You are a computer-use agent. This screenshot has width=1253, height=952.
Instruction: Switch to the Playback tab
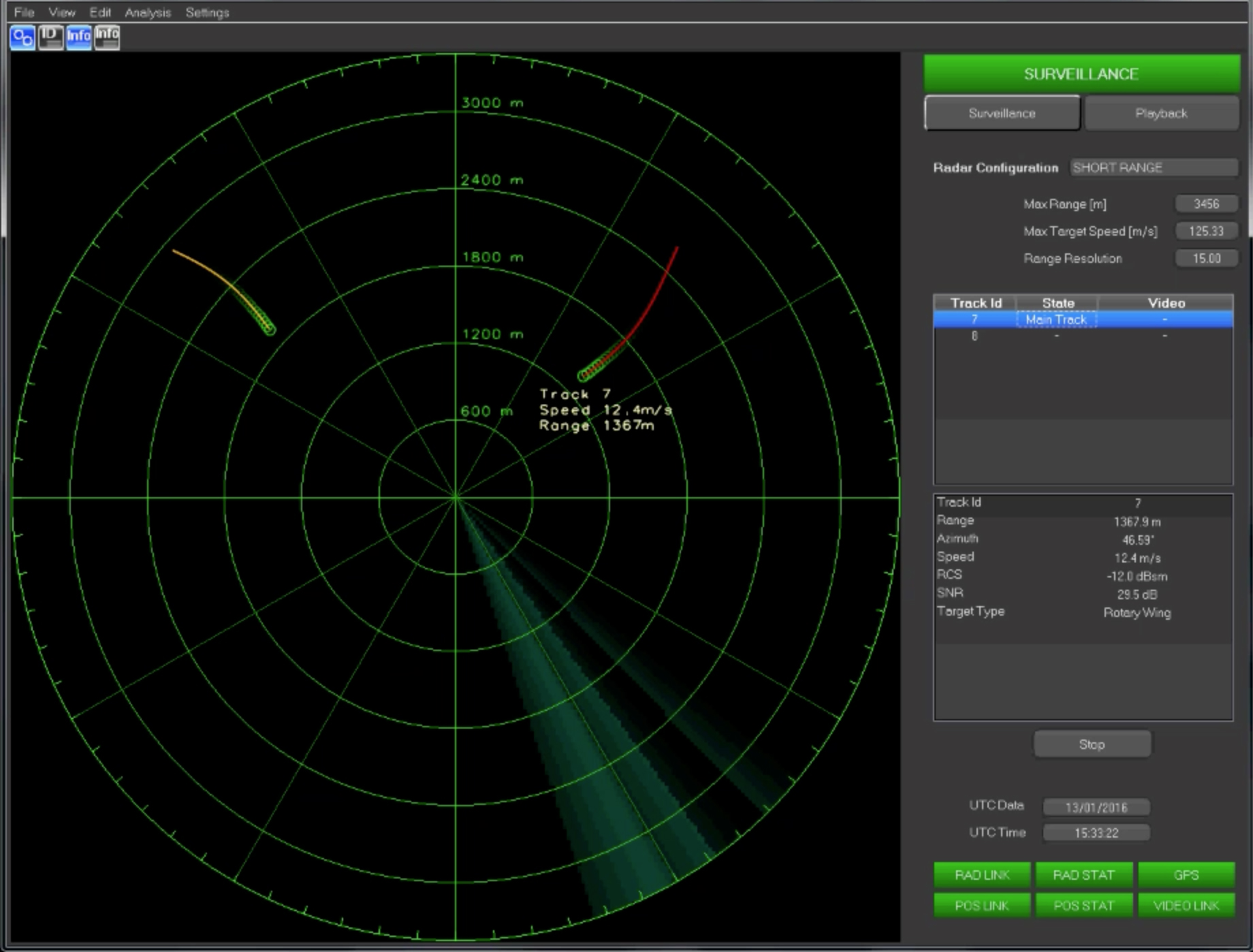(1161, 113)
